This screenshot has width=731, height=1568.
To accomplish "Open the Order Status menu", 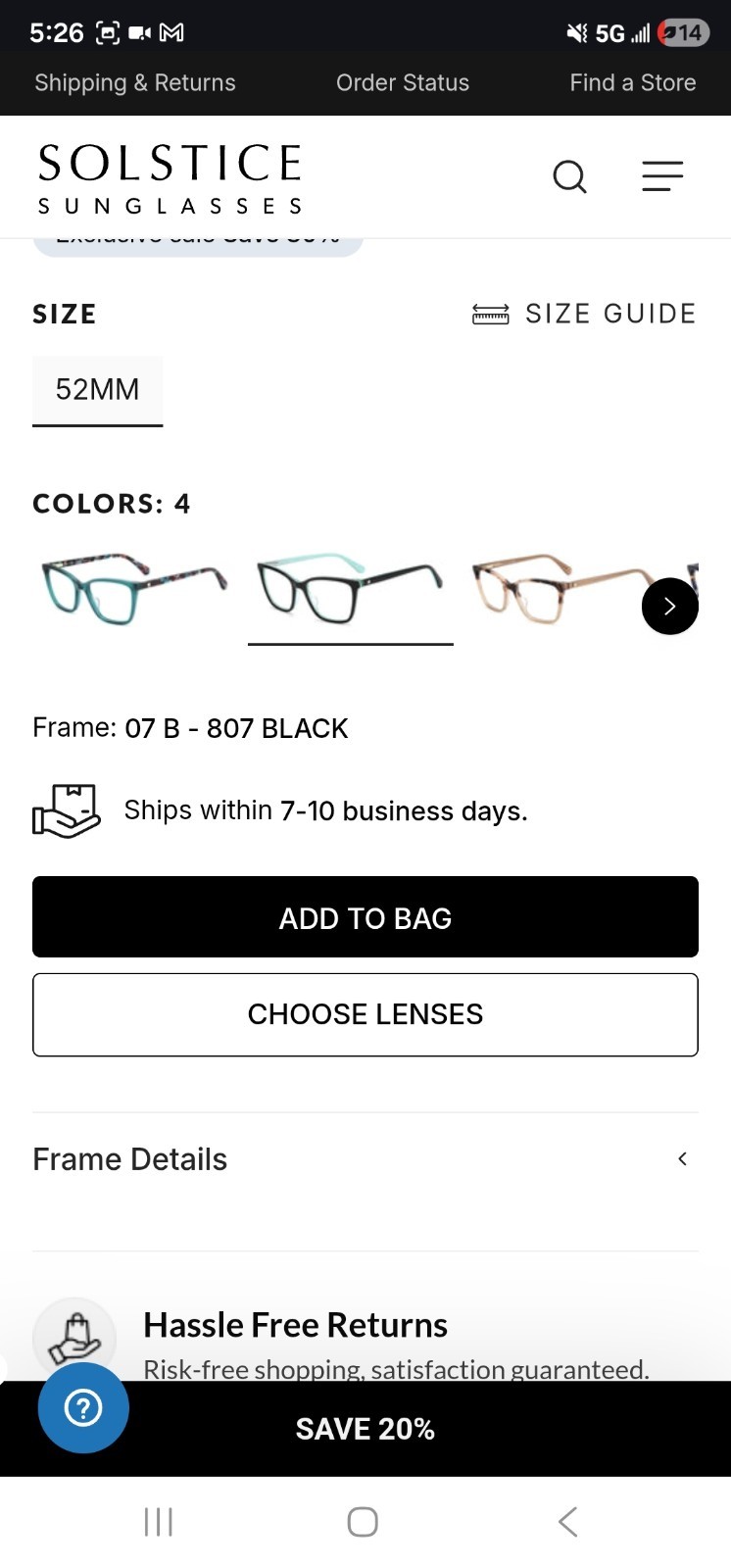I will pos(403,82).
